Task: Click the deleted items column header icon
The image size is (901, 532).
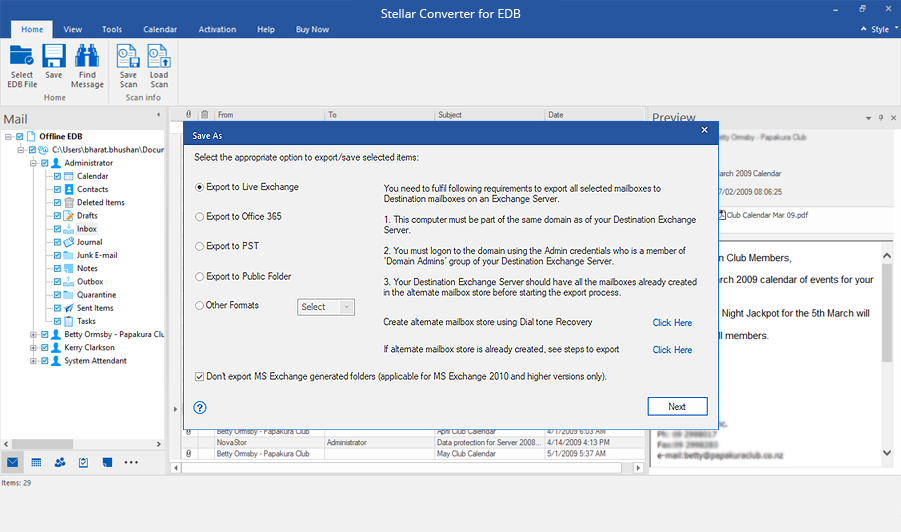Action: (205, 114)
